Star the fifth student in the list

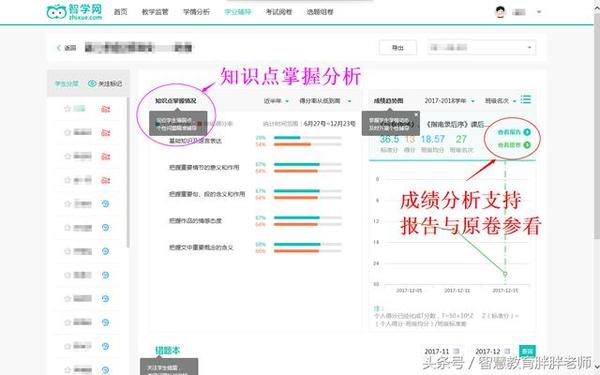(x=68, y=204)
